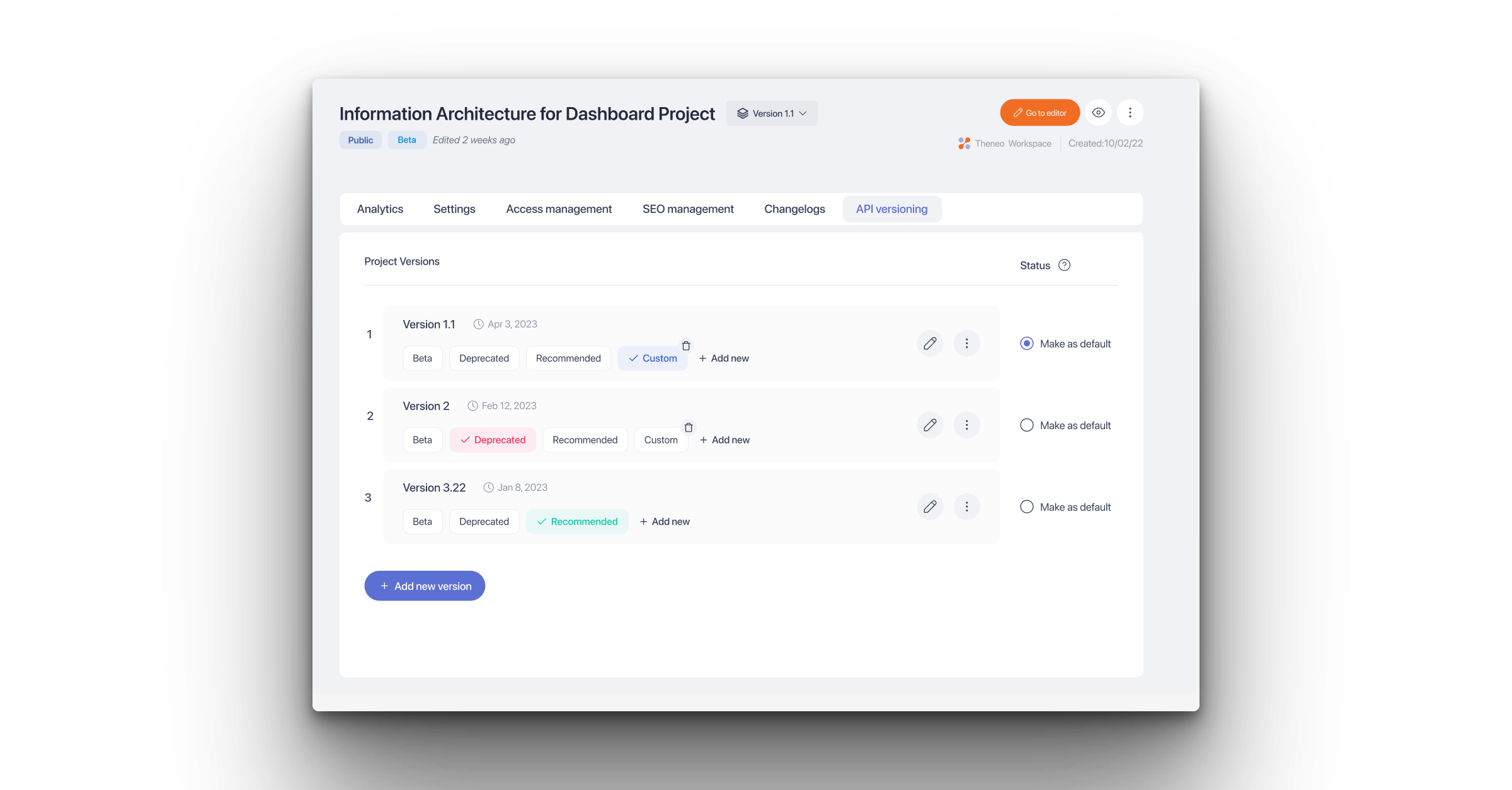Toggle the Recommended tag on Version 3.22
Image resolution: width=1512 pixels, height=790 pixels.
[577, 522]
